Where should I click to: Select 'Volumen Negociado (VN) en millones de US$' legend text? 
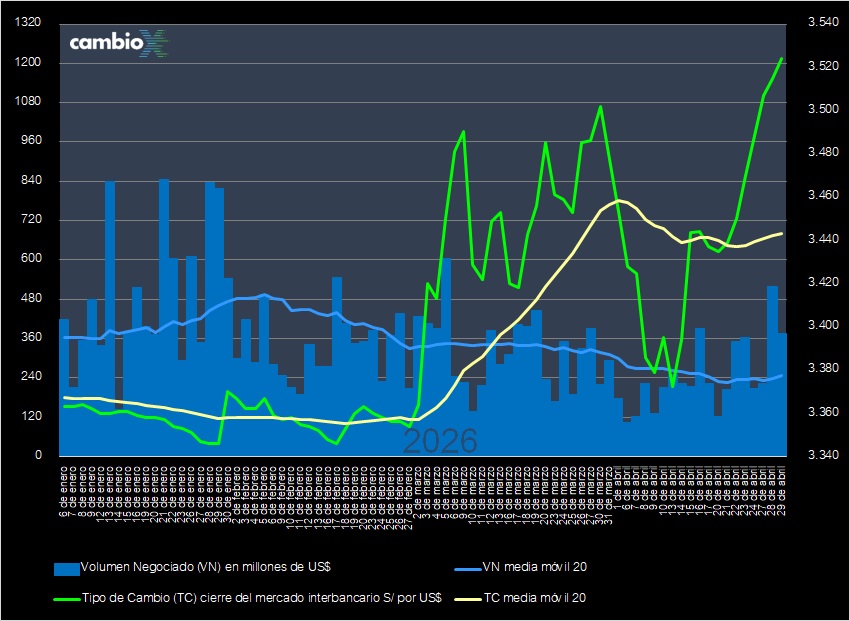[x=206, y=567]
